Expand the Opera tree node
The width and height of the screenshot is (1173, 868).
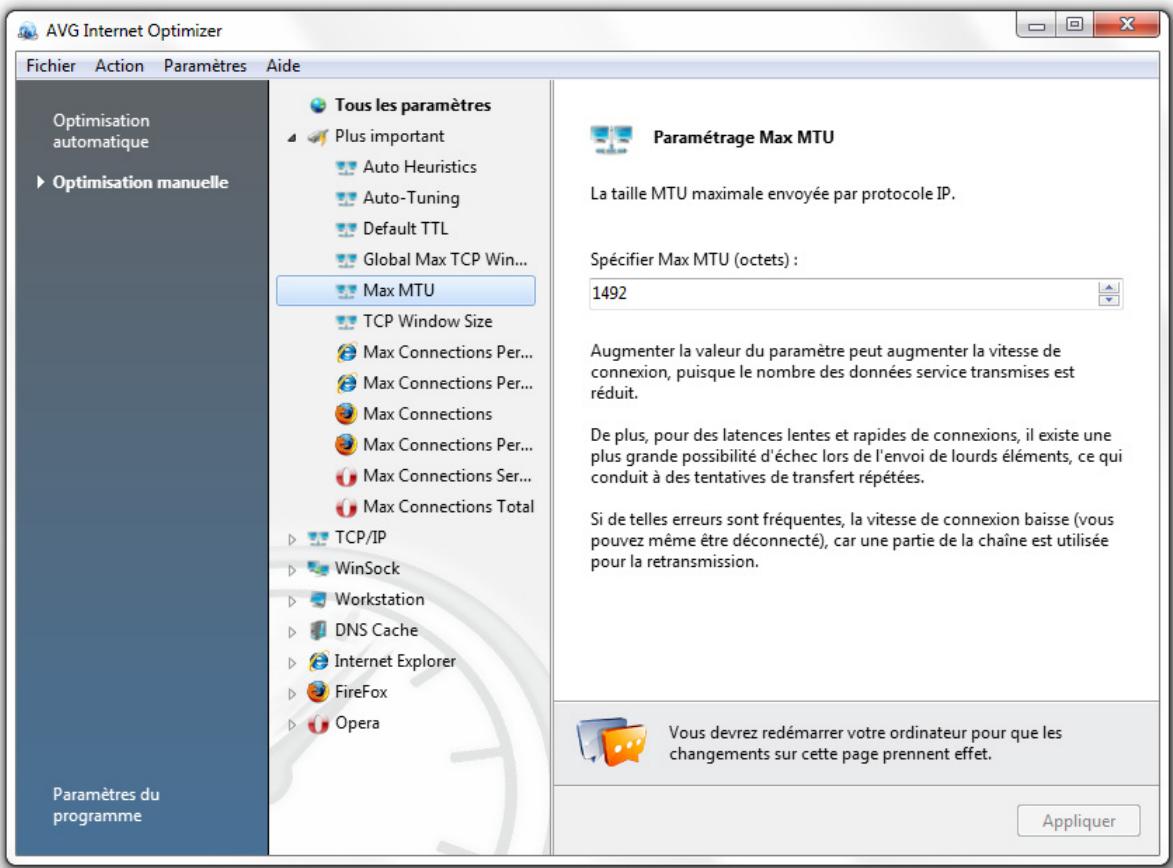[292, 724]
